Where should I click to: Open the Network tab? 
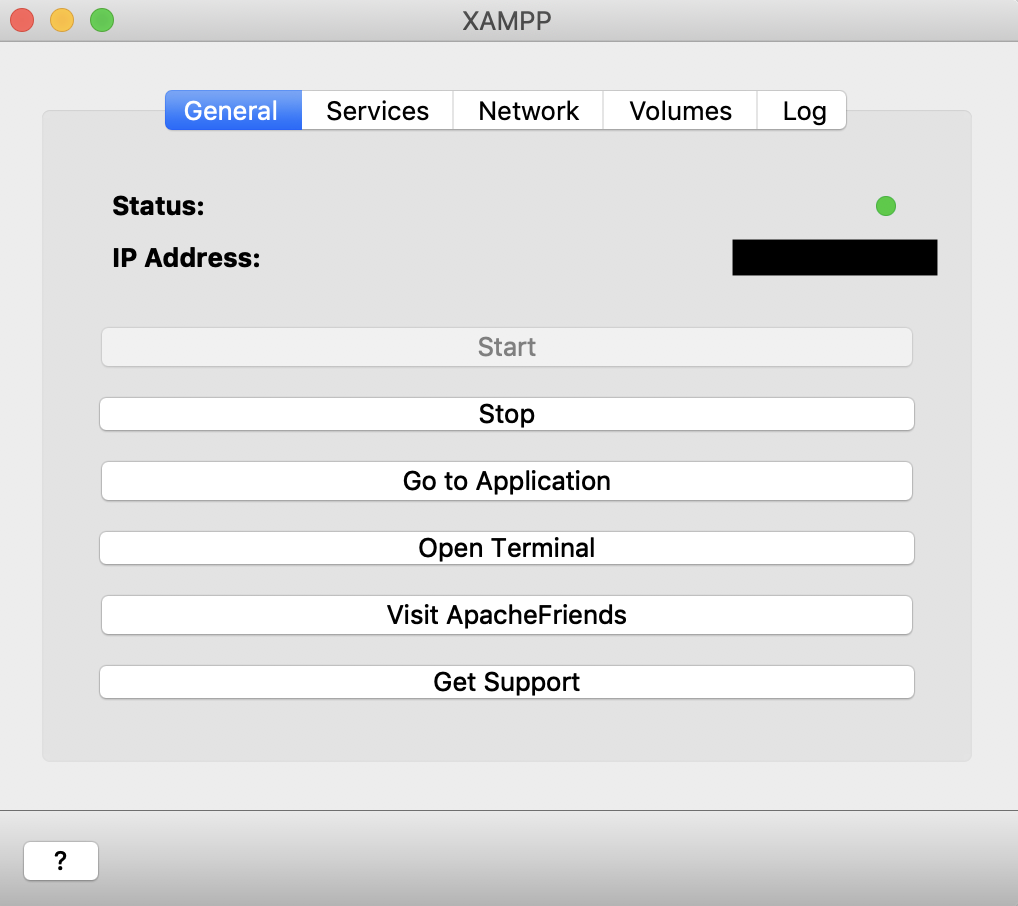pos(528,110)
